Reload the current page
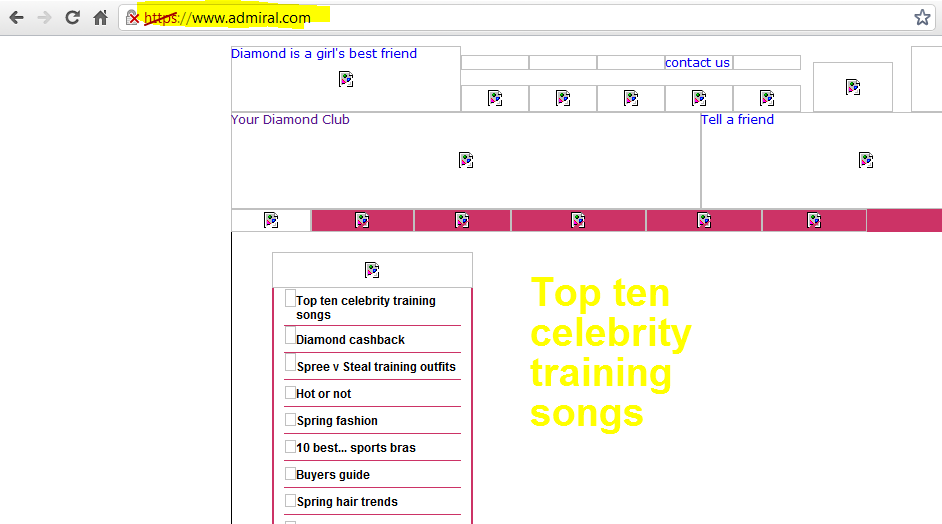This screenshot has width=942, height=524. [72, 18]
